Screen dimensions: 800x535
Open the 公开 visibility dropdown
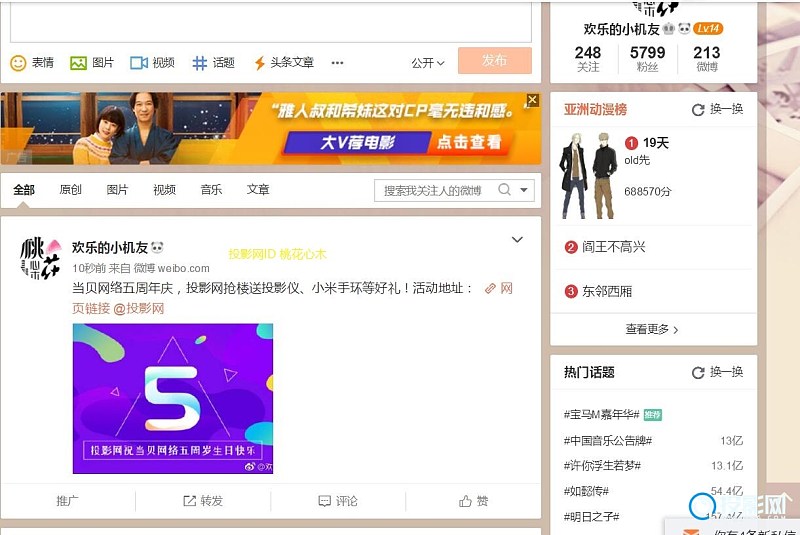pos(428,63)
